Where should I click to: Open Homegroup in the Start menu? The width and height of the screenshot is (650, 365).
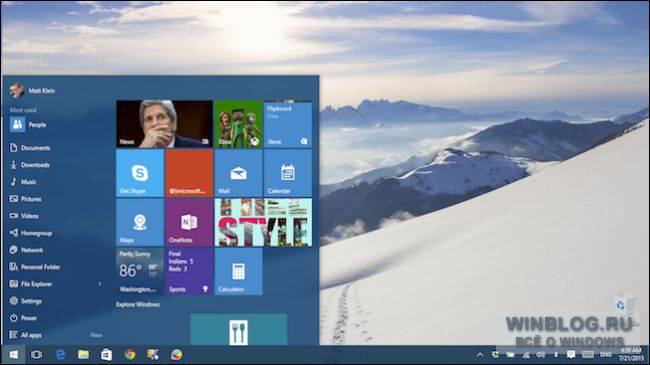pos(31,233)
